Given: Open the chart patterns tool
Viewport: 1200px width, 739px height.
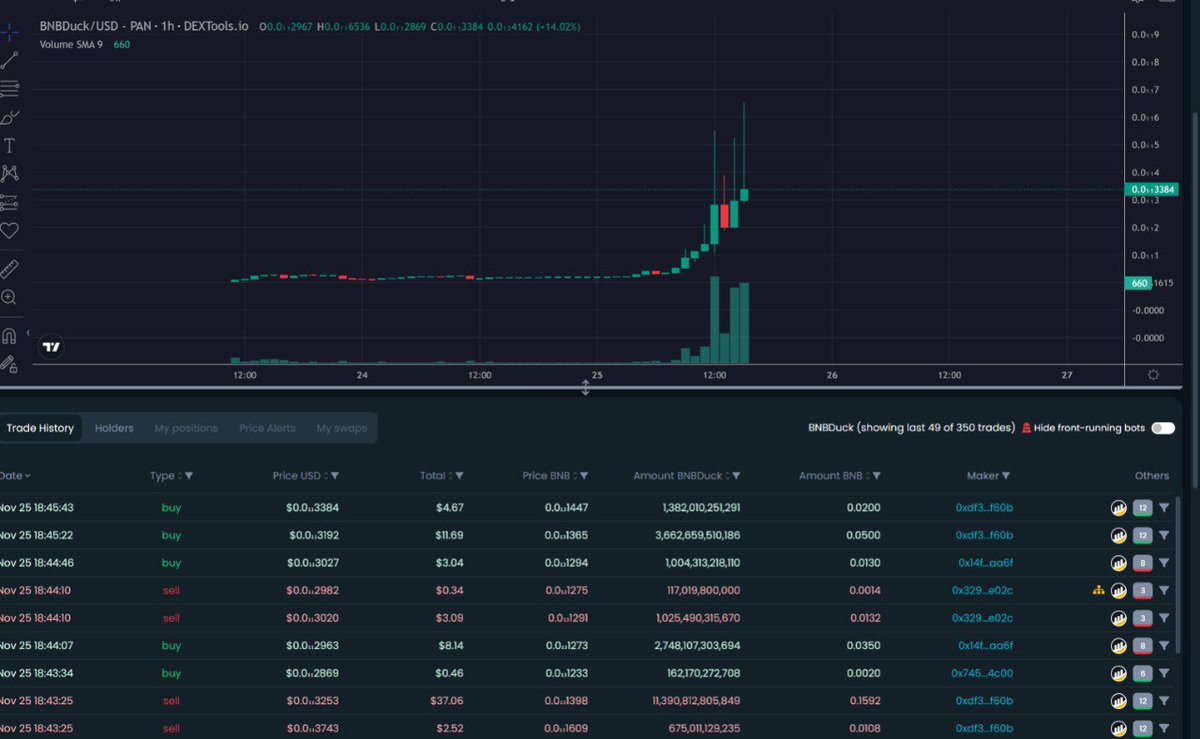Looking at the screenshot, I should (x=9, y=174).
